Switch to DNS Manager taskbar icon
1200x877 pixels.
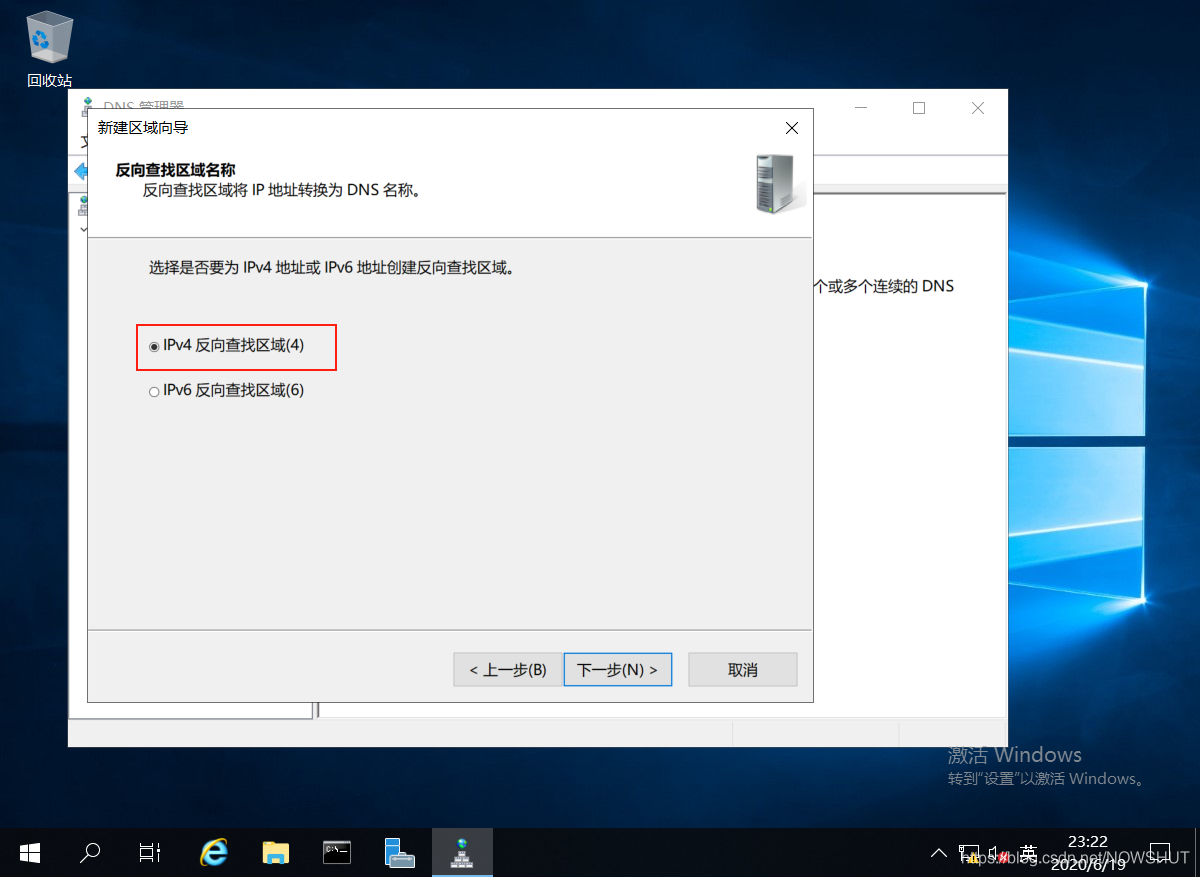coord(461,852)
